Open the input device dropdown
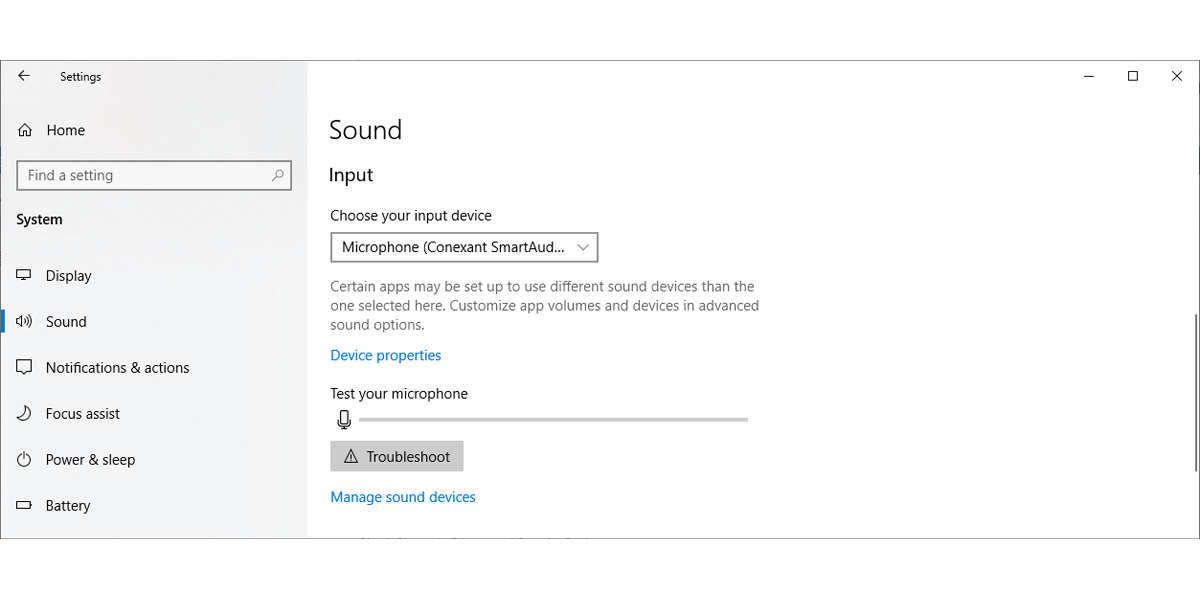1200x600 pixels. (x=464, y=247)
